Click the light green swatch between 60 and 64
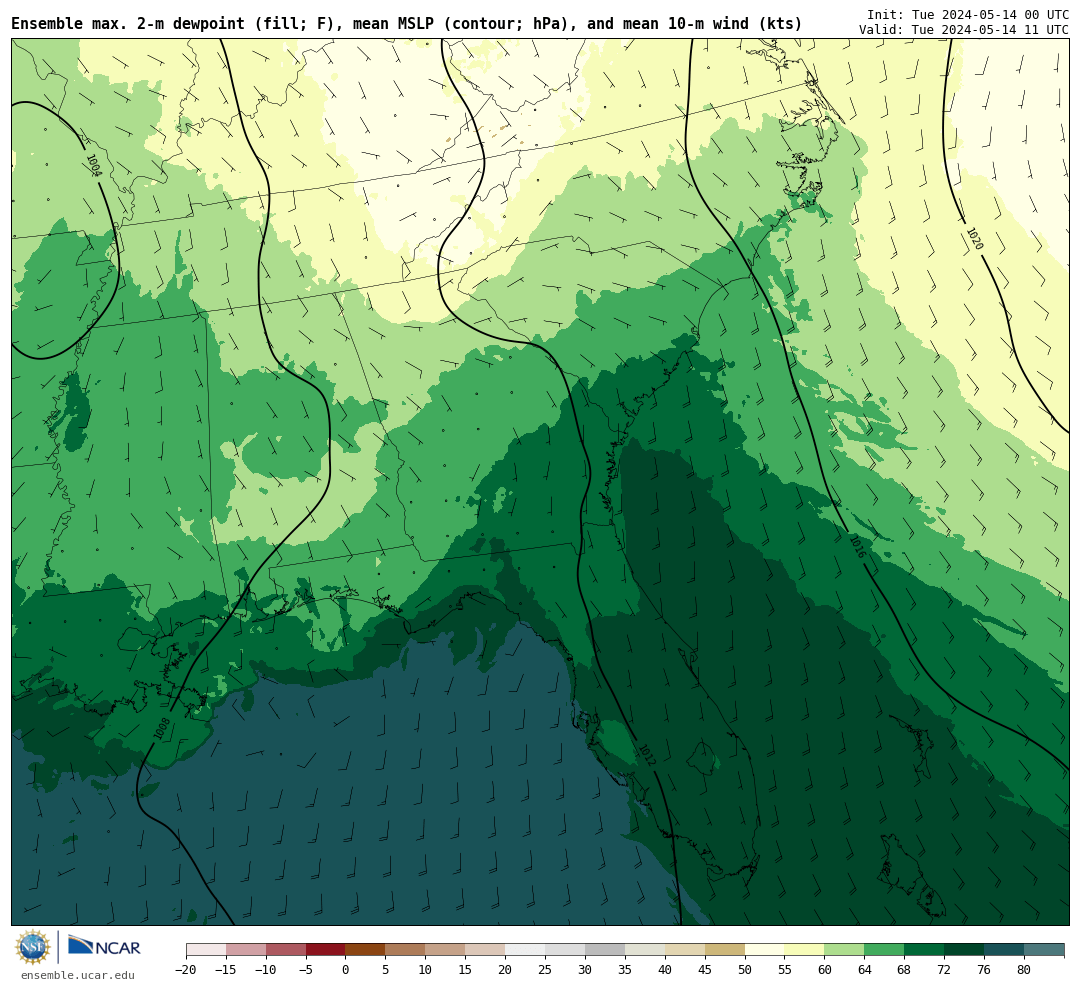 tap(845, 950)
